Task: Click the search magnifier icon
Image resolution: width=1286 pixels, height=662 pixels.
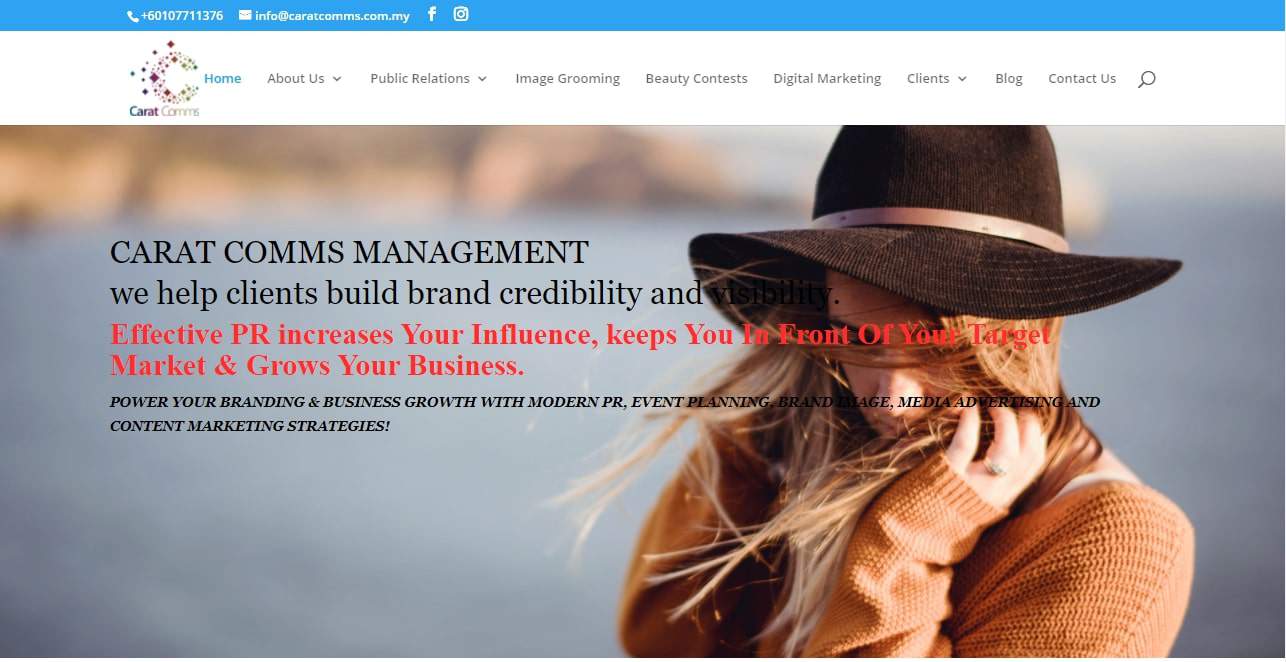Action: point(1146,79)
